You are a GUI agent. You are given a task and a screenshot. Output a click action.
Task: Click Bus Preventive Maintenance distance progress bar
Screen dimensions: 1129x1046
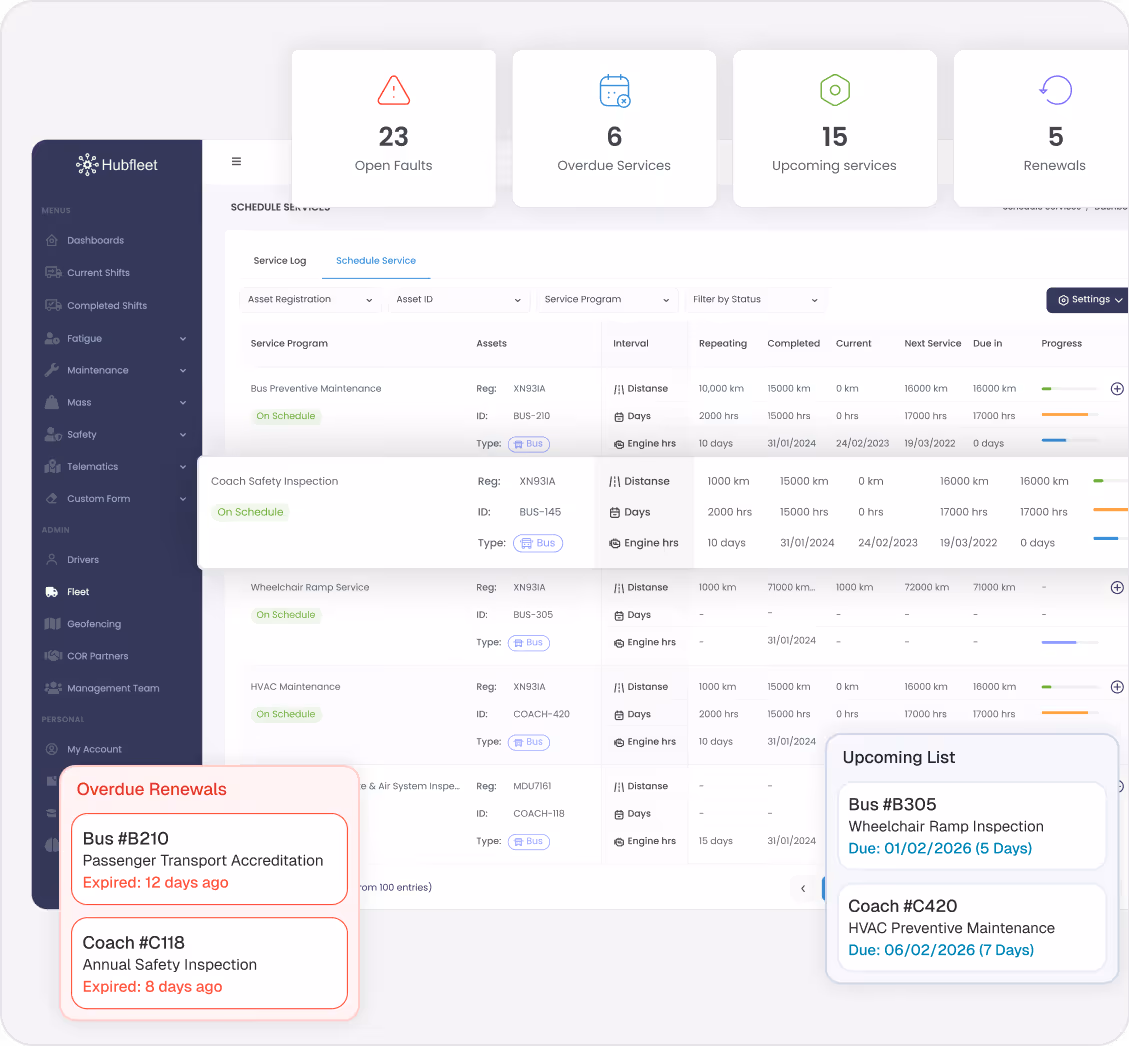tap(1070, 389)
